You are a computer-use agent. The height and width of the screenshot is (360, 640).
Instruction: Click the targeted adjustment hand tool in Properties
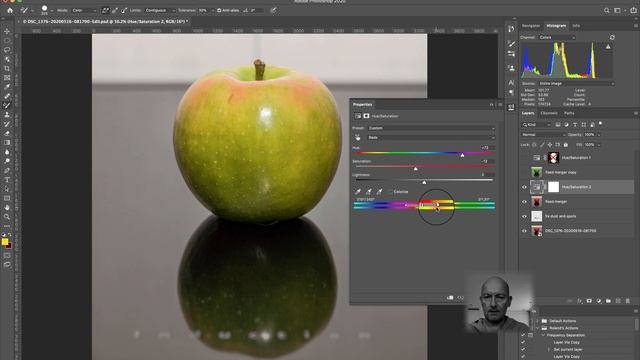pos(358,138)
